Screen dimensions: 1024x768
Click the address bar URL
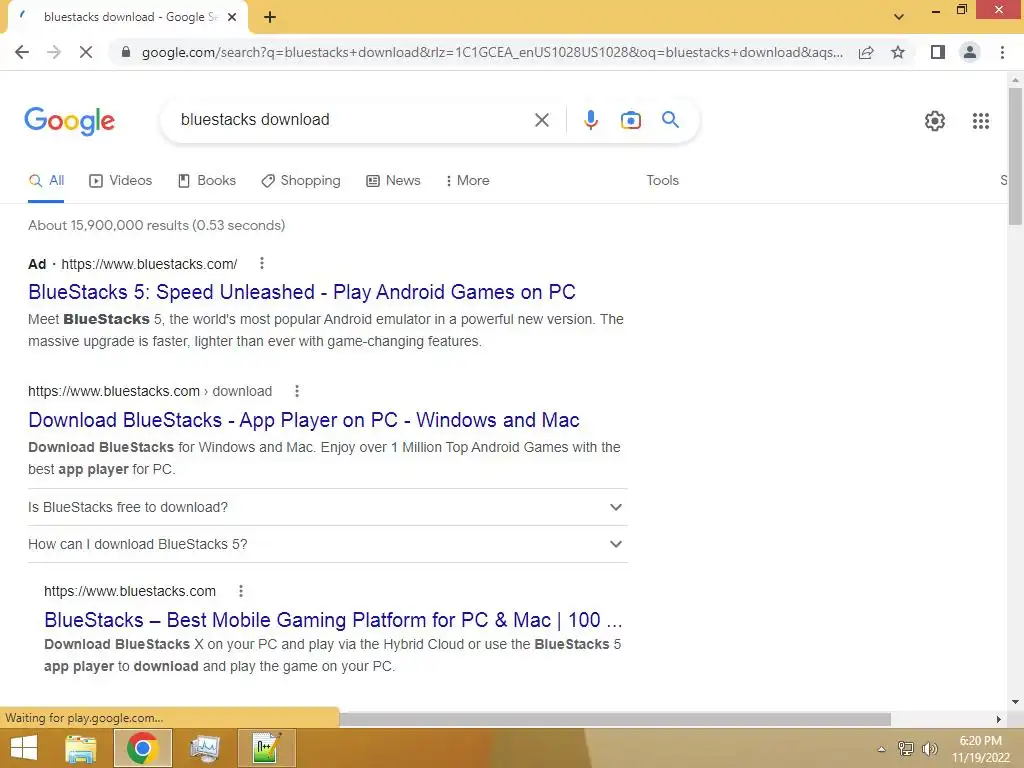point(492,52)
